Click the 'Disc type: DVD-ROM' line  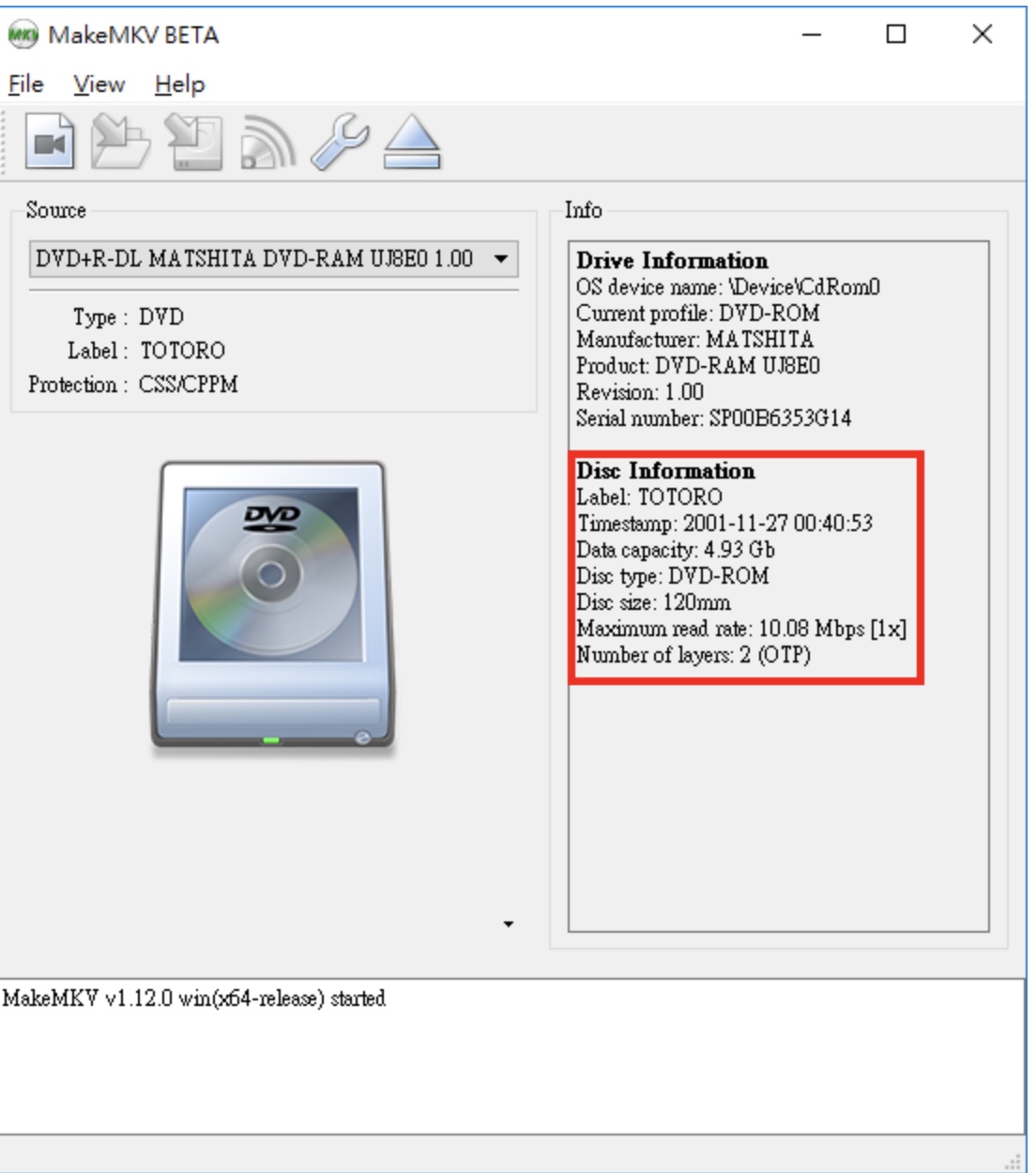(673, 576)
